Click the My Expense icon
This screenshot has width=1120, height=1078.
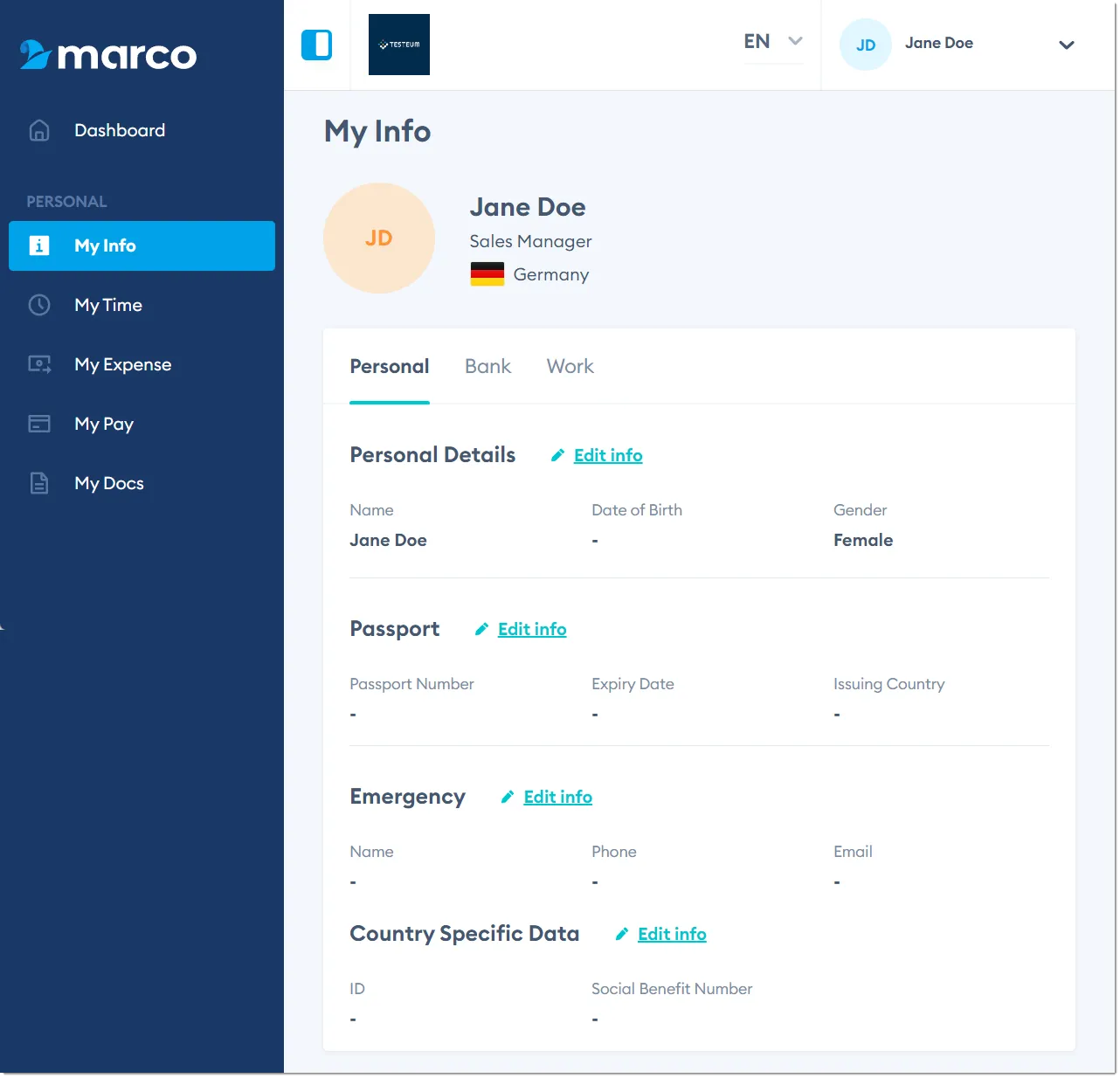[39, 364]
